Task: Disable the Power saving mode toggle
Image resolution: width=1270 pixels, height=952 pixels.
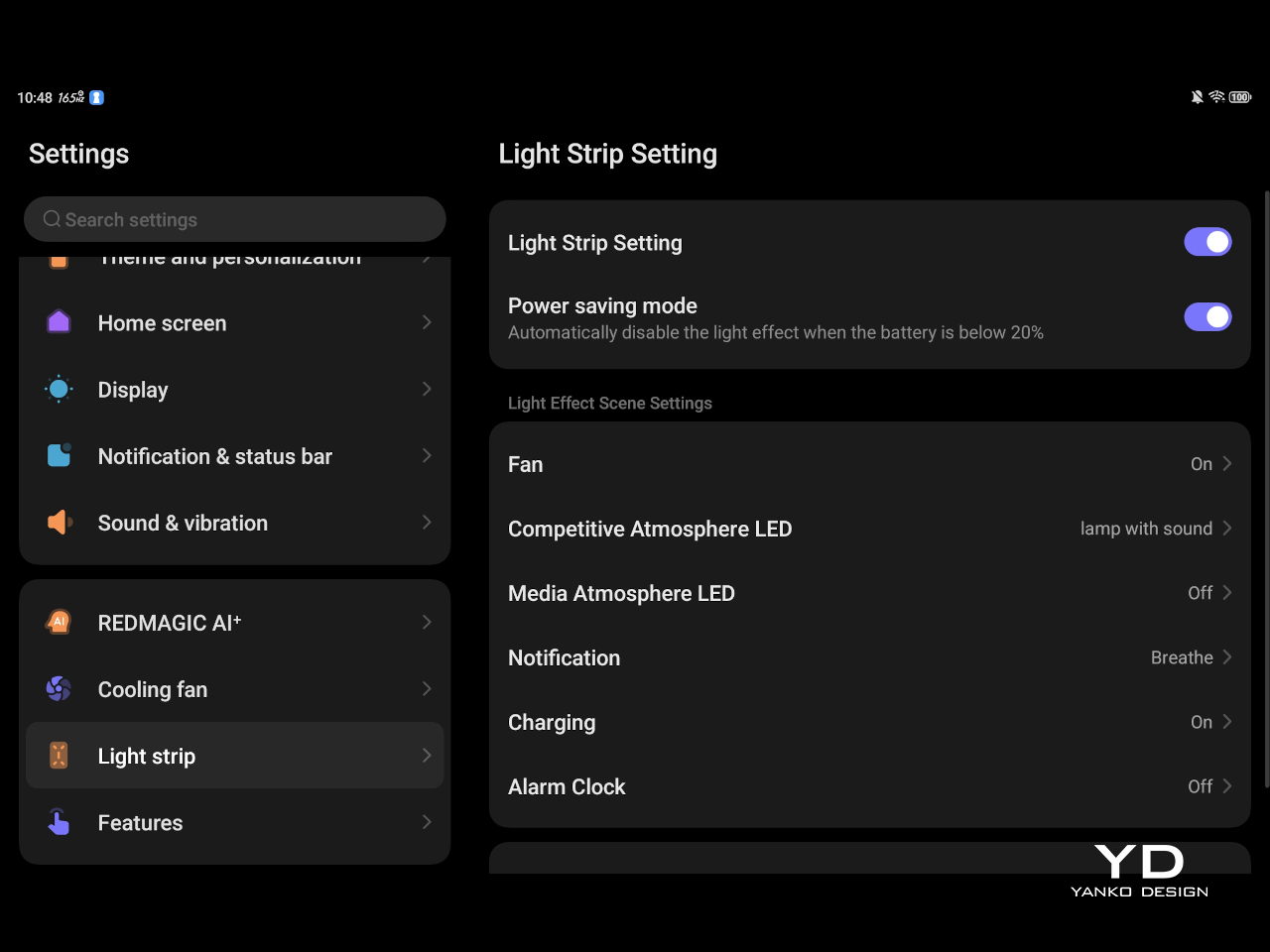Action: pos(1206,317)
